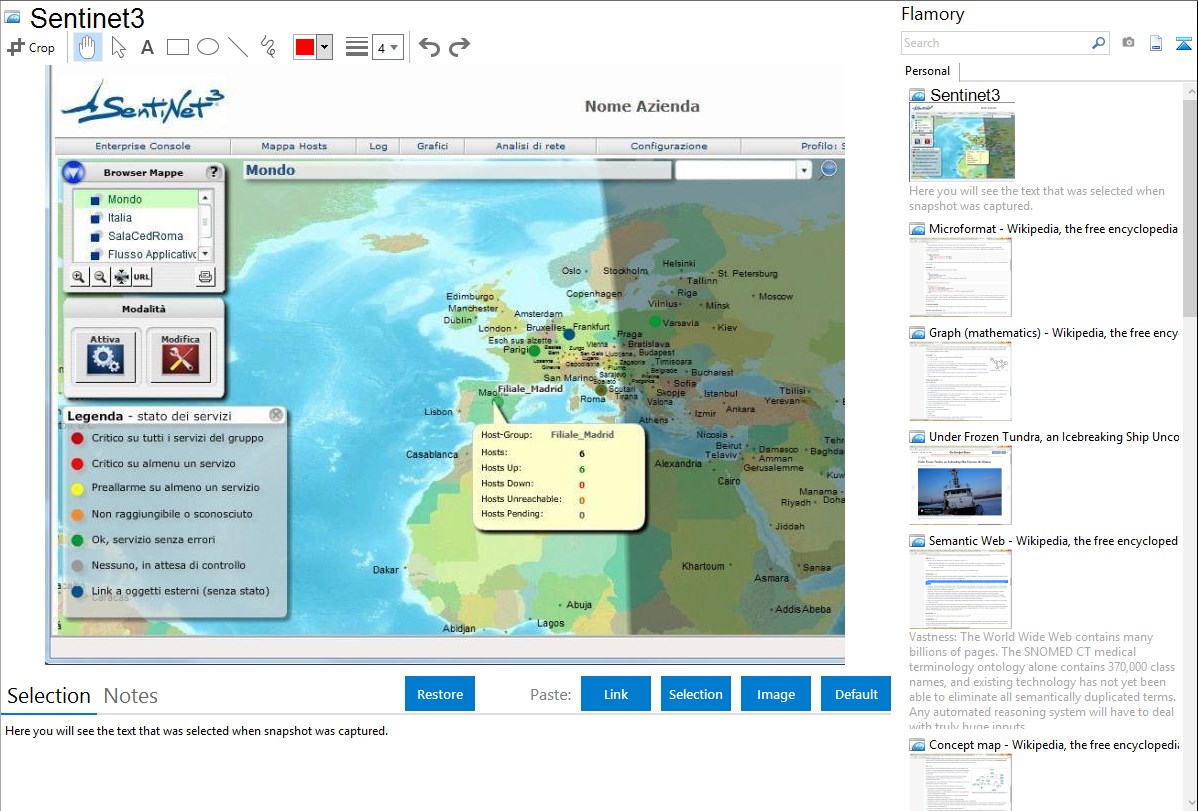Activate the hand pan tool
1198x811 pixels.
88,47
